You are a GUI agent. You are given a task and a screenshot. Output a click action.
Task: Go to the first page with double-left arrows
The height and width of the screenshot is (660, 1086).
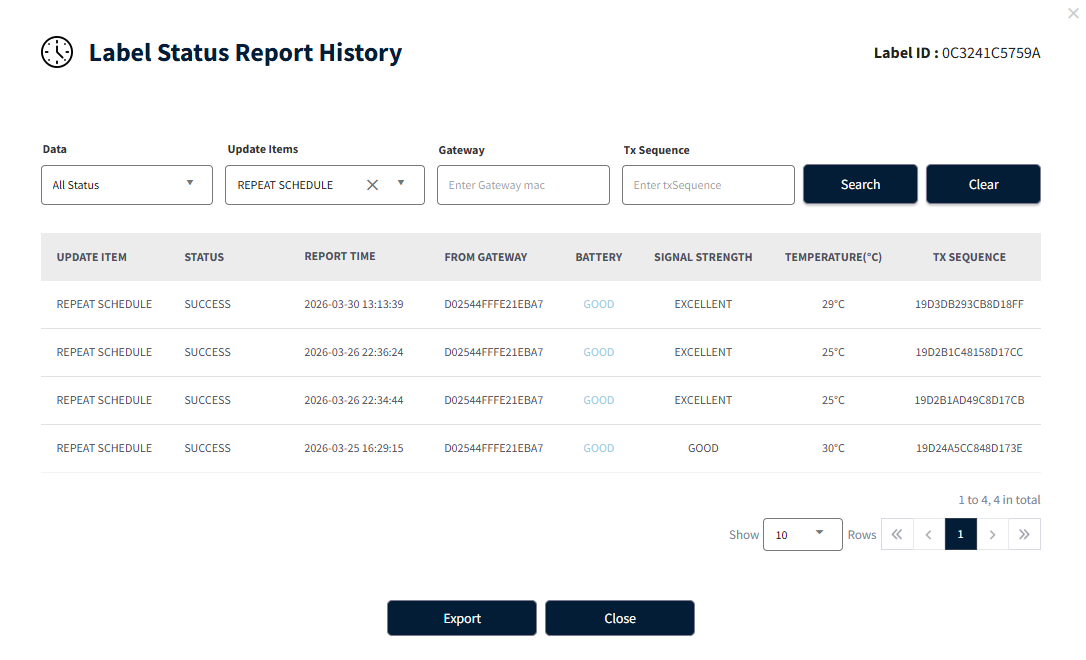click(897, 534)
